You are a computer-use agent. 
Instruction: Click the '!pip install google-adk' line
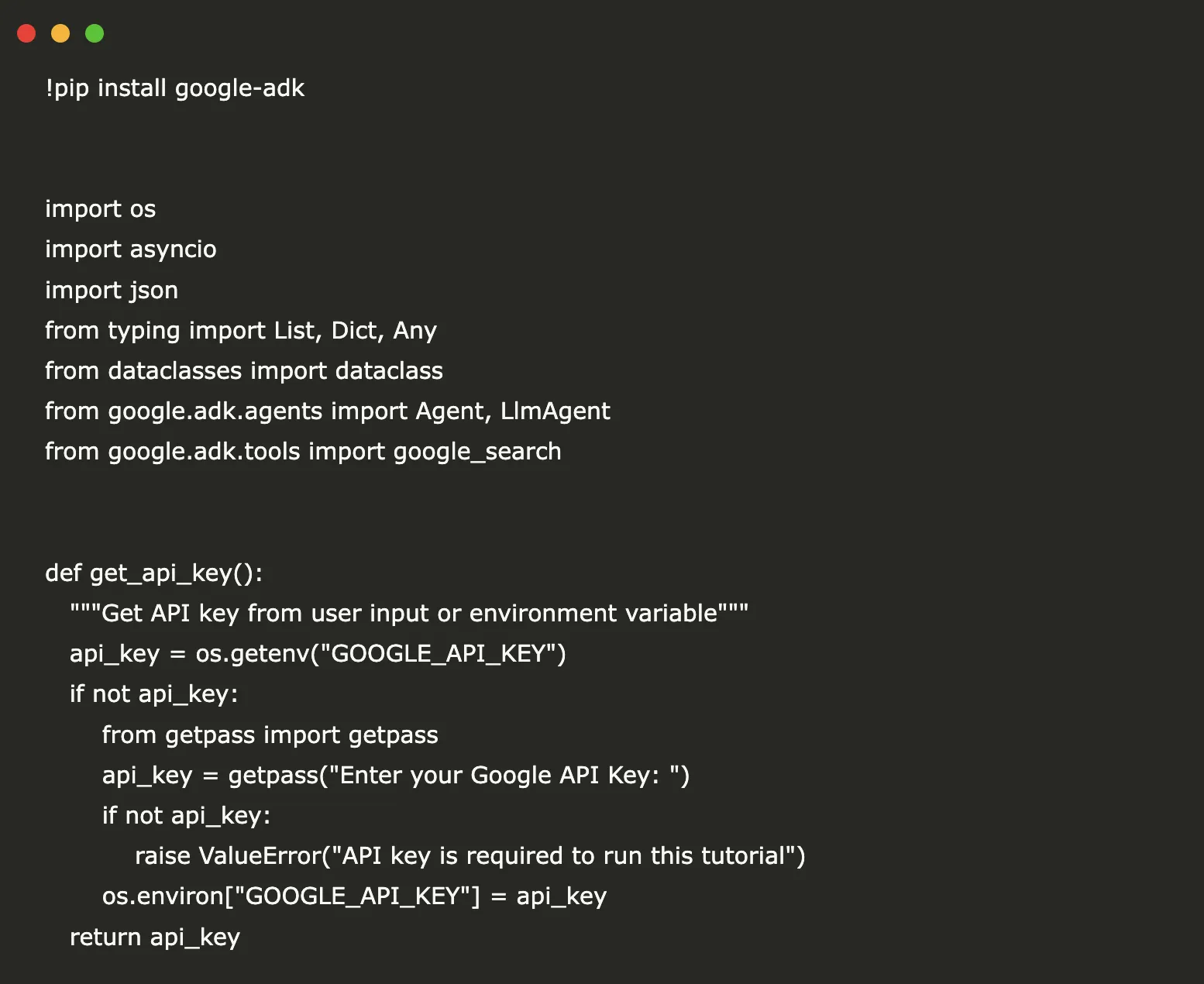tap(174, 88)
